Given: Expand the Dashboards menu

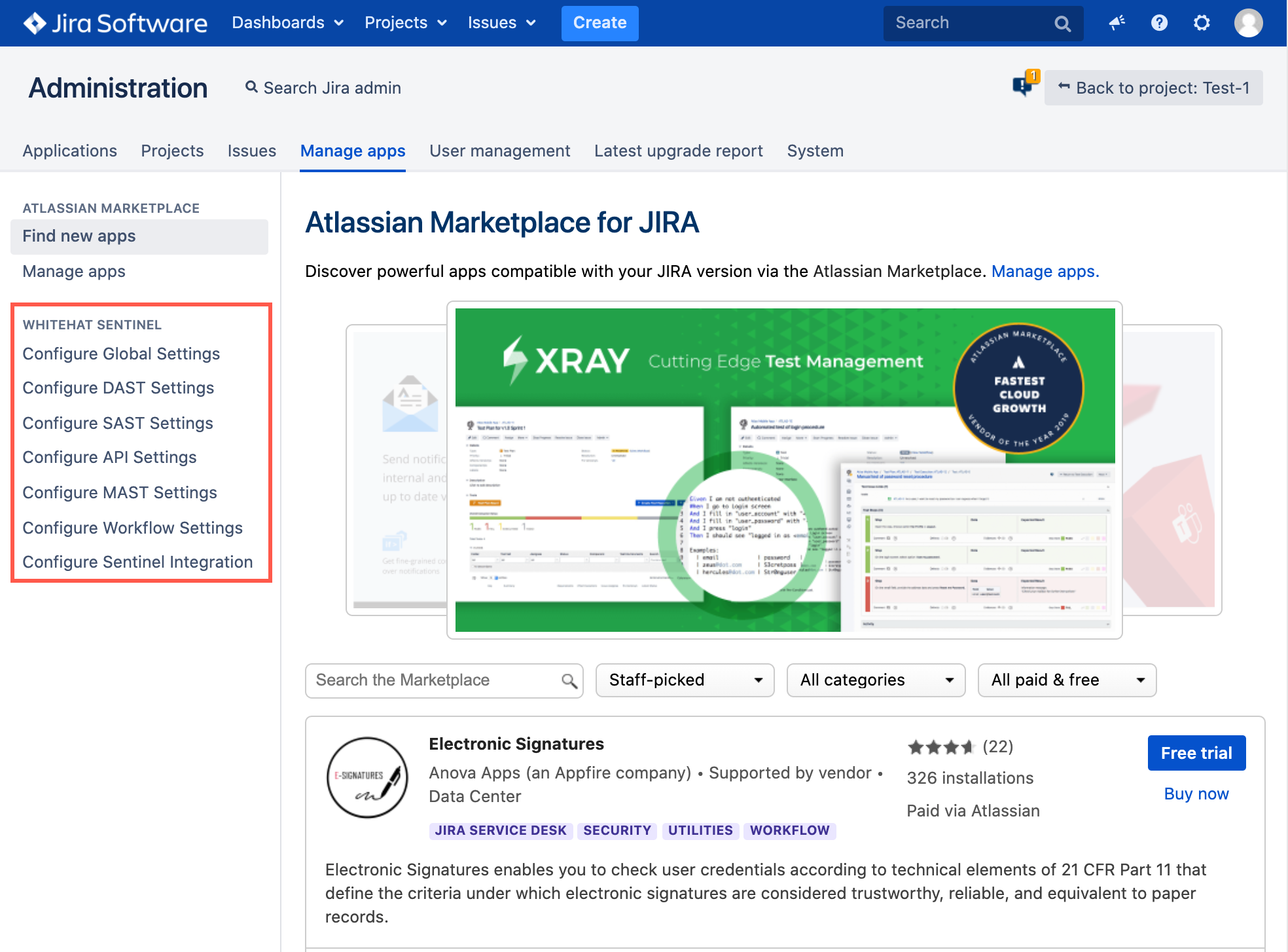Looking at the screenshot, I should pyautogui.click(x=288, y=23).
